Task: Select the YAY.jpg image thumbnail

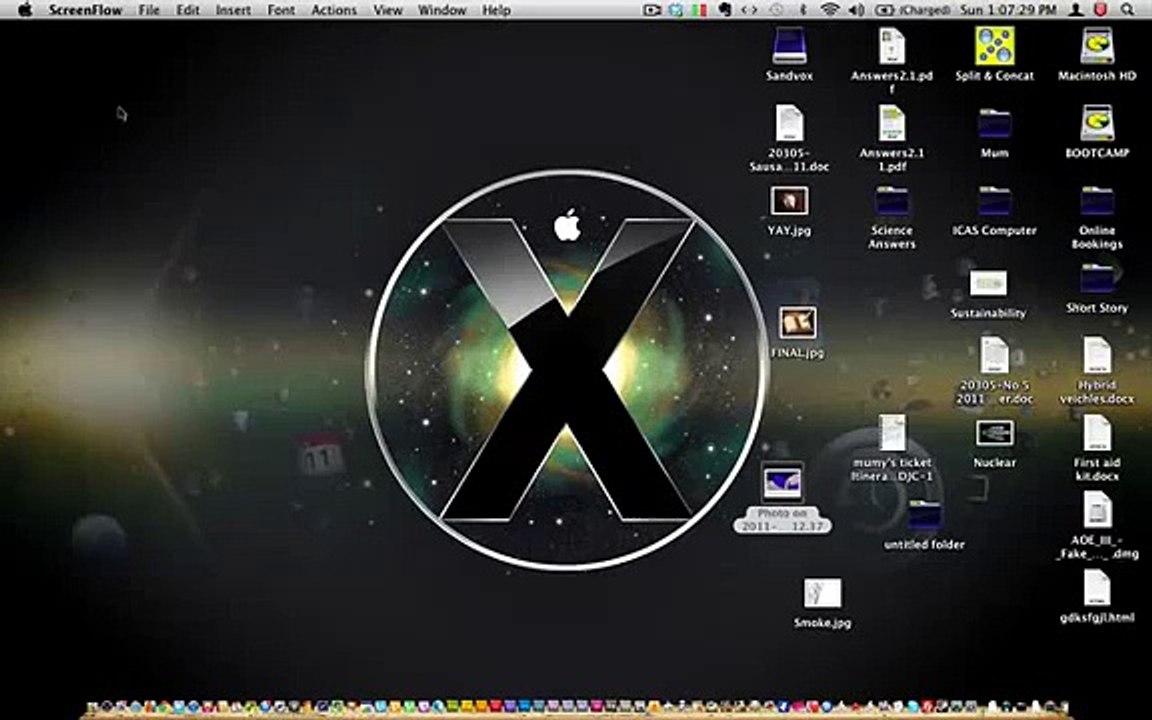Action: pos(789,201)
